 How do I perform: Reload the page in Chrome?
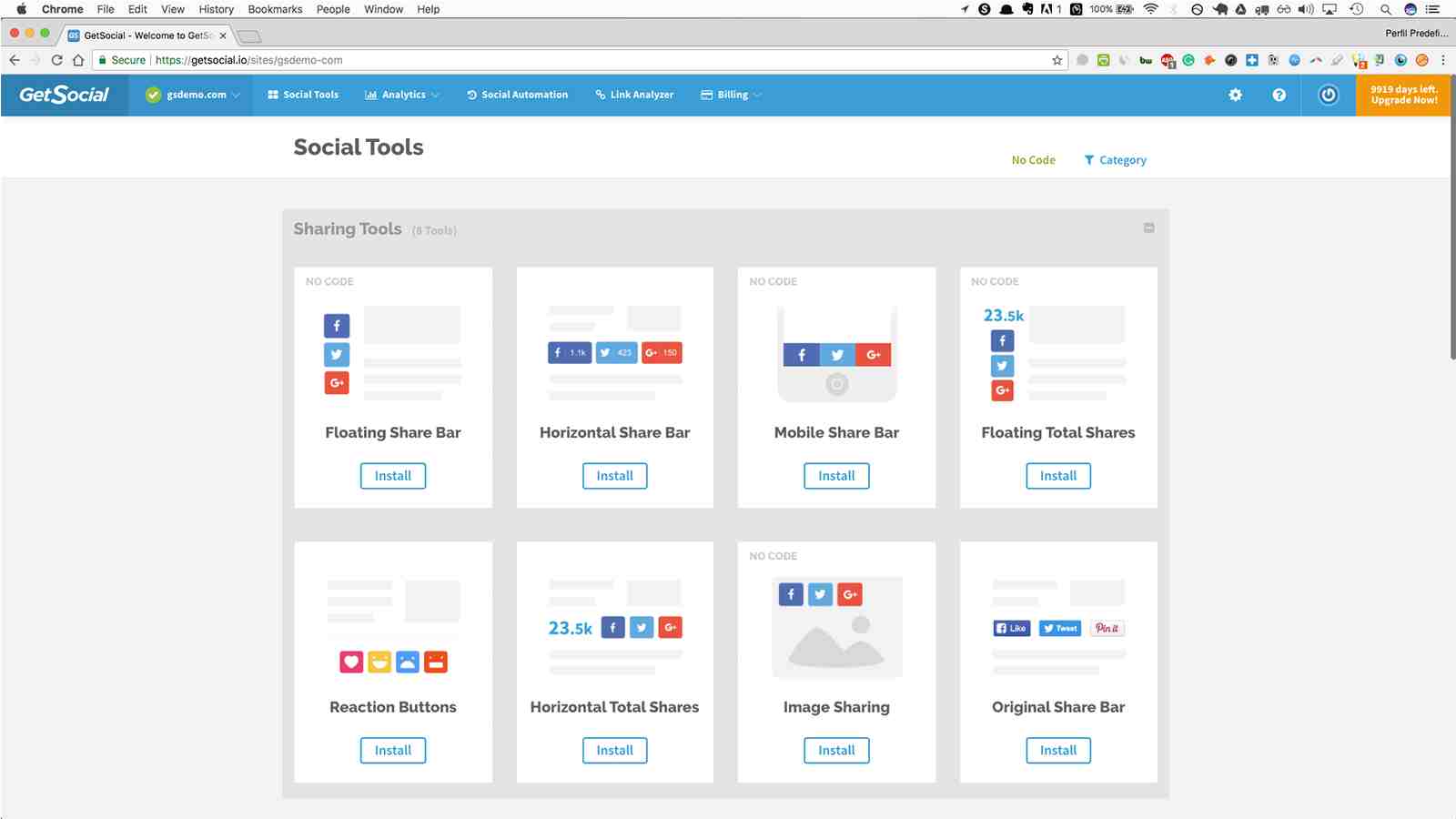[x=56, y=60]
